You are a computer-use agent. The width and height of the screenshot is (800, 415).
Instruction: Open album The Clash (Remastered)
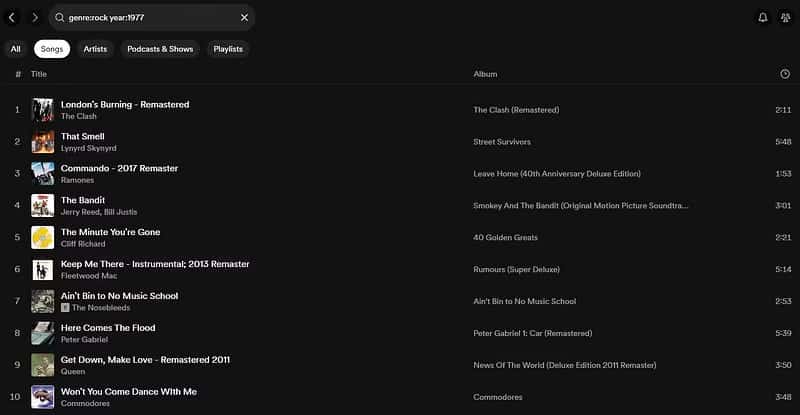coord(516,110)
